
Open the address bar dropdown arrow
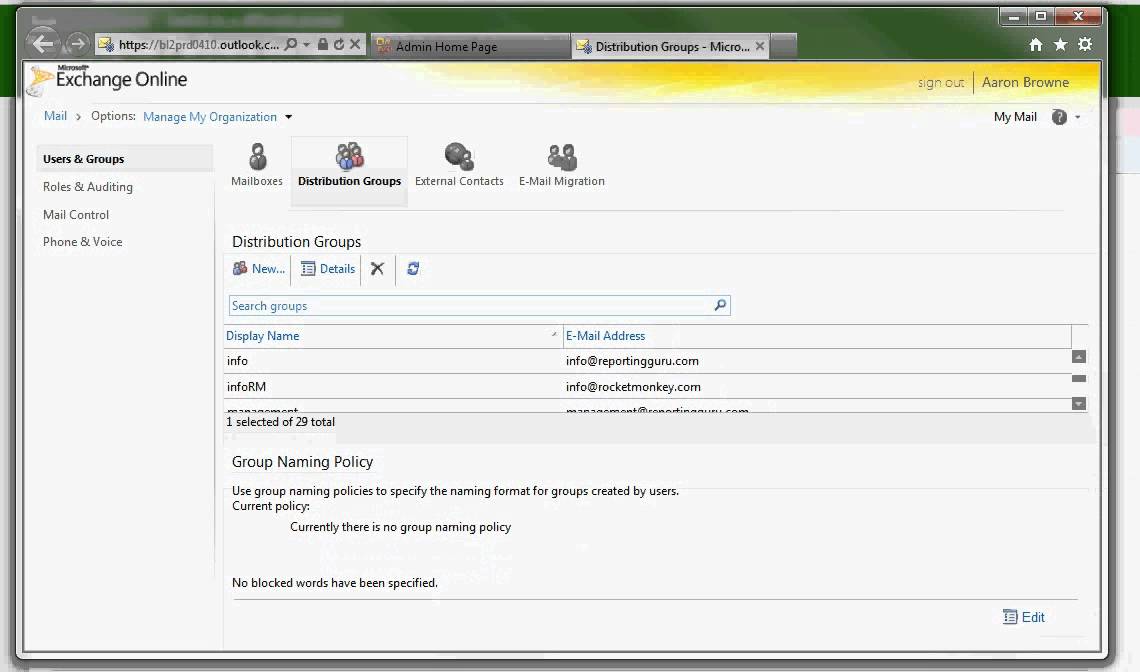pos(306,45)
